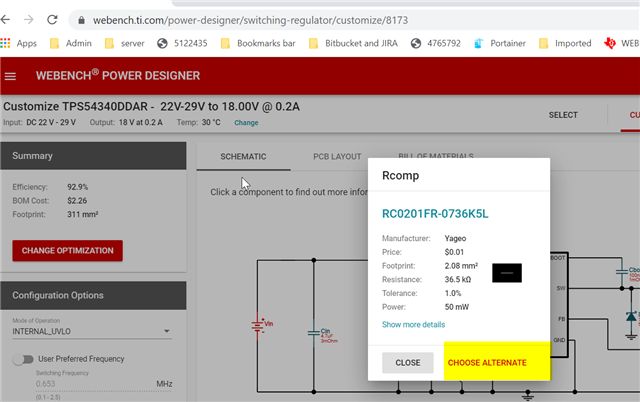
Task: Open the Apps grid in bookmarks bar
Action: pyautogui.click(x=19, y=43)
